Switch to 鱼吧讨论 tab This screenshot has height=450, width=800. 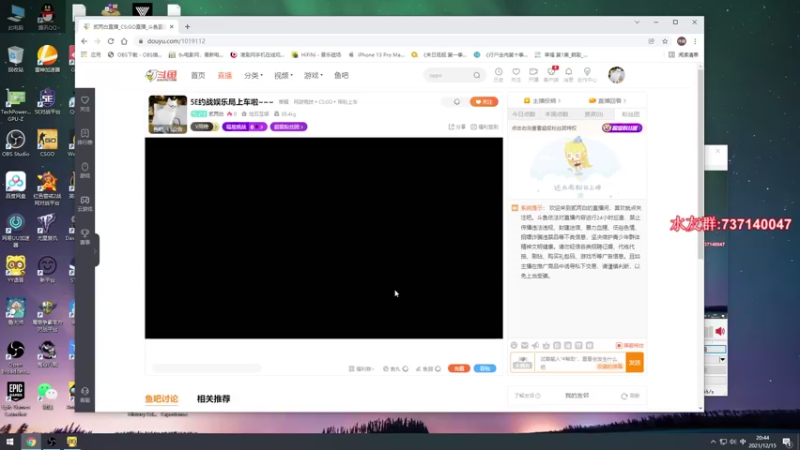tap(162, 399)
